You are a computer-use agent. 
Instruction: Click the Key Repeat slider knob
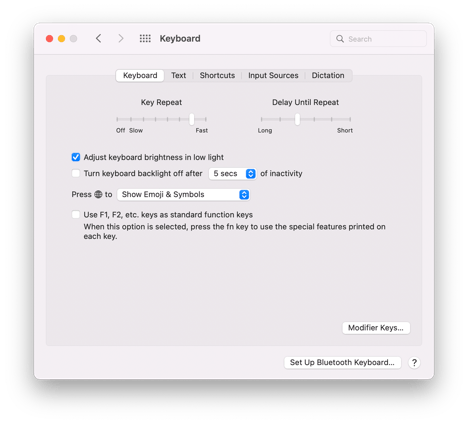tap(192, 119)
